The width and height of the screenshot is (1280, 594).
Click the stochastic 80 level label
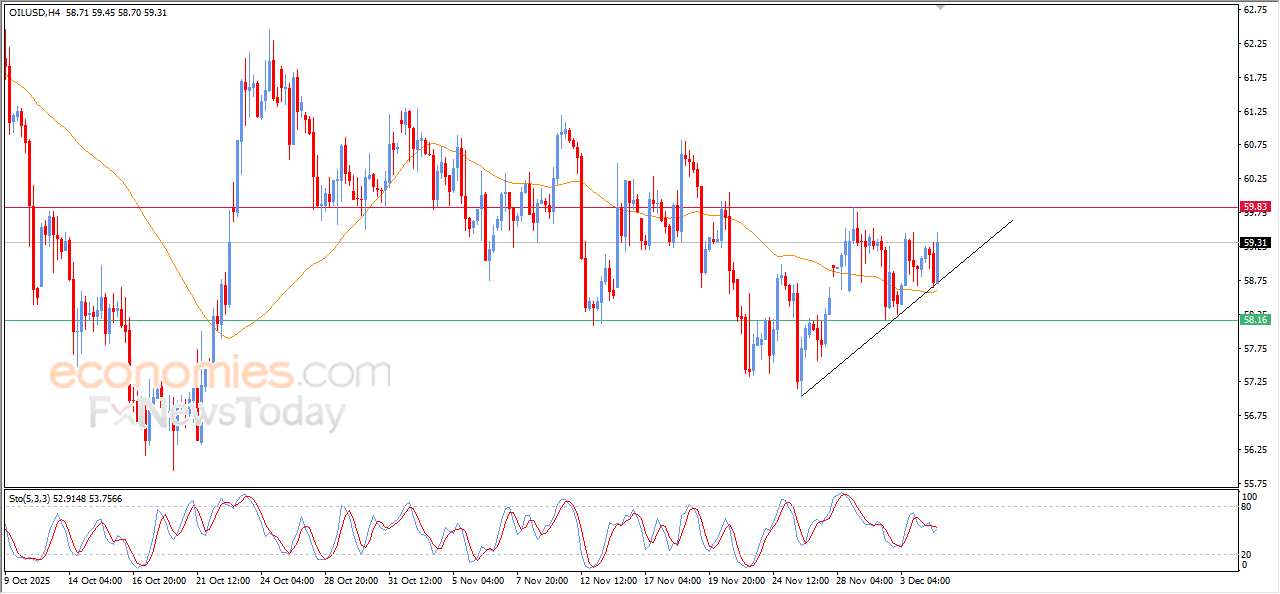1248,506
